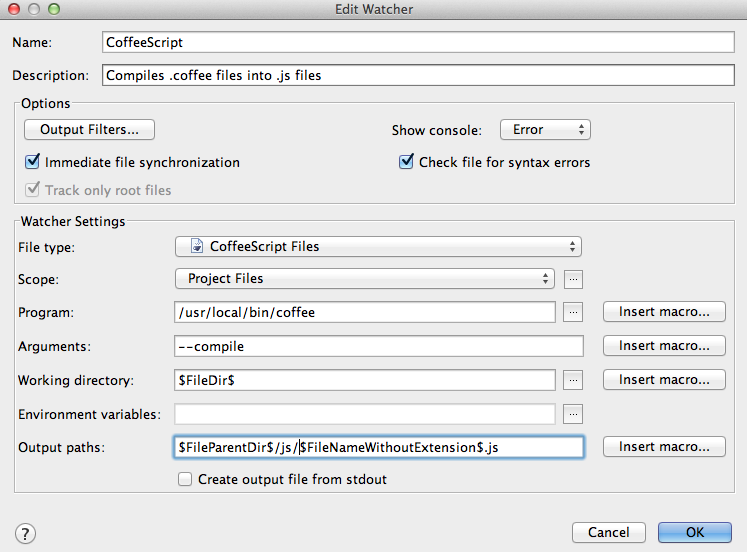Insert macro for Output paths
Image resolution: width=747 pixels, height=552 pixels.
coord(664,447)
